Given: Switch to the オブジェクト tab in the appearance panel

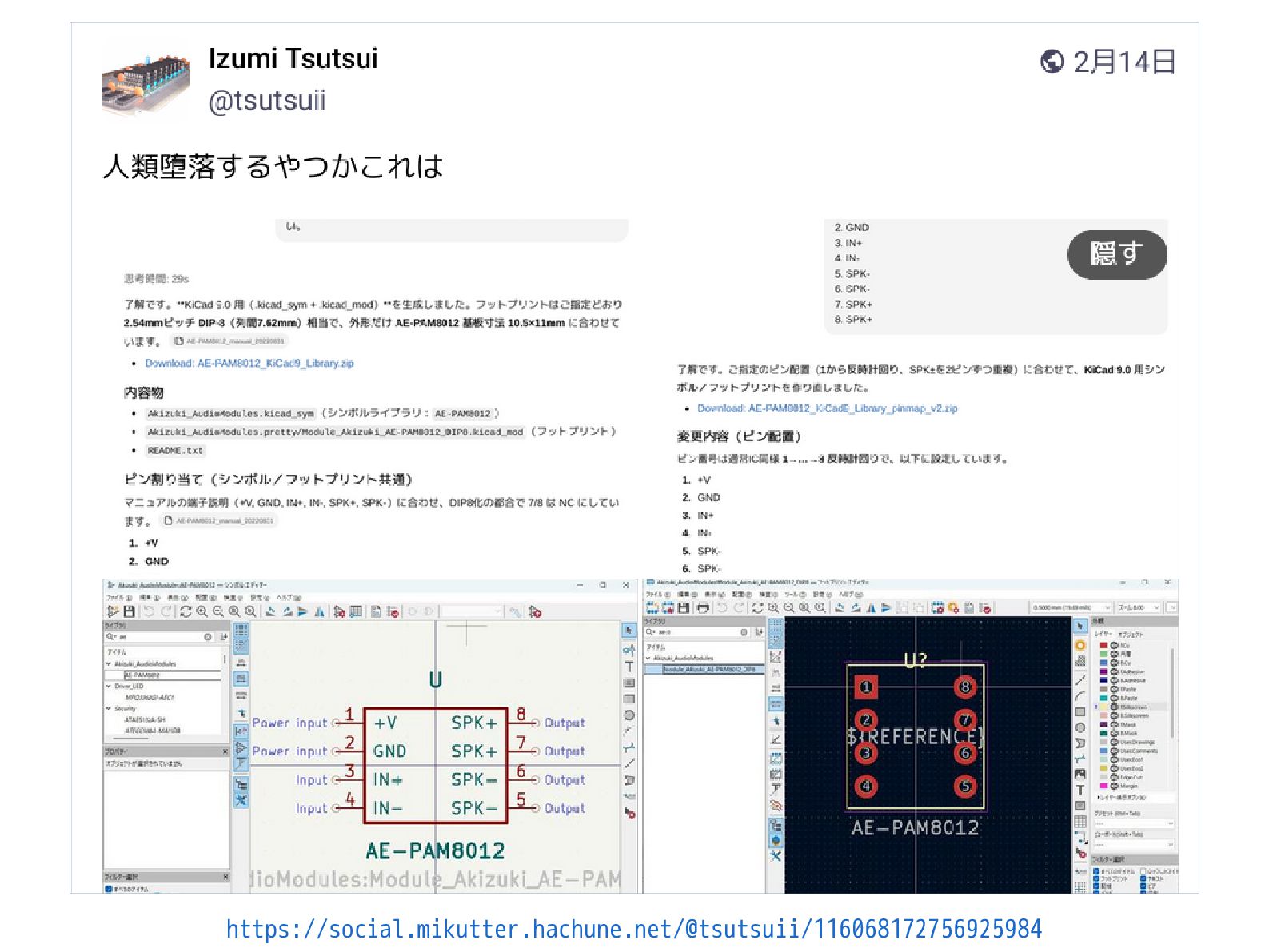Looking at the screenshot, I should pyautogui.click(x=1131, y=635).
